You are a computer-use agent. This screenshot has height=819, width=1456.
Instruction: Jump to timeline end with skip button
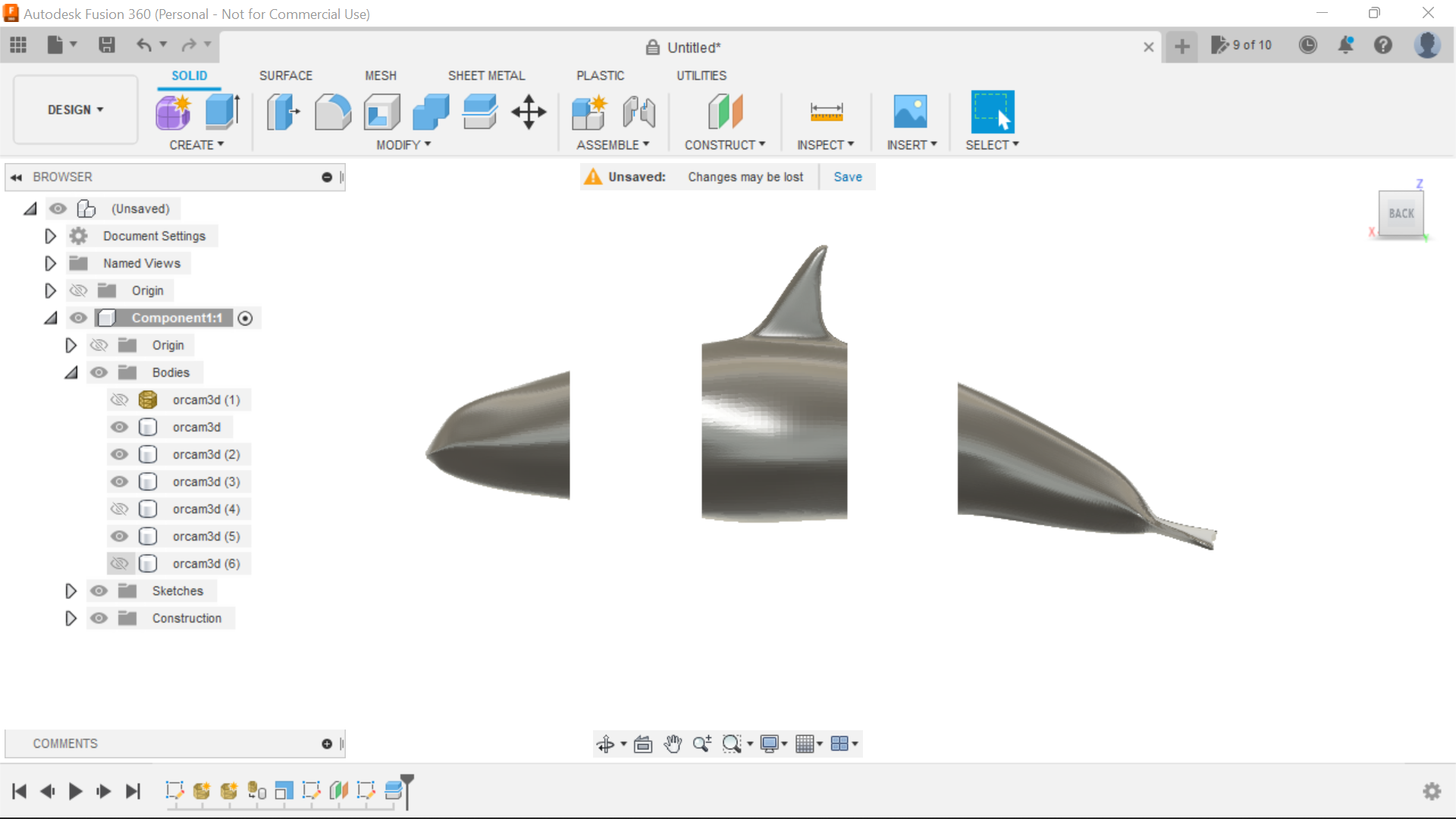[133, 791]
